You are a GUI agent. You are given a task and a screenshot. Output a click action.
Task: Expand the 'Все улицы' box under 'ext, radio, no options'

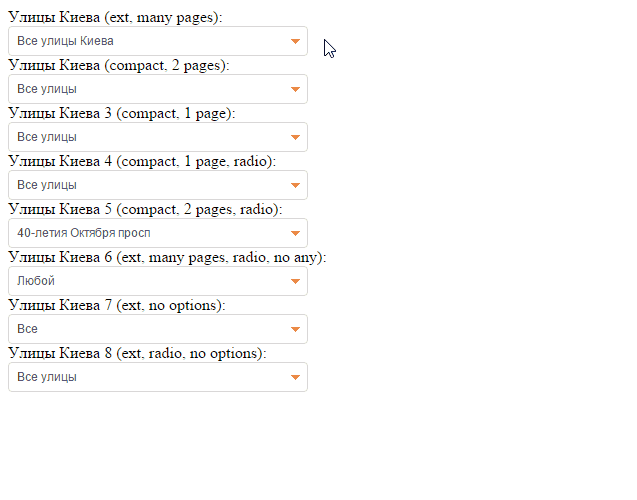[150, 377]
